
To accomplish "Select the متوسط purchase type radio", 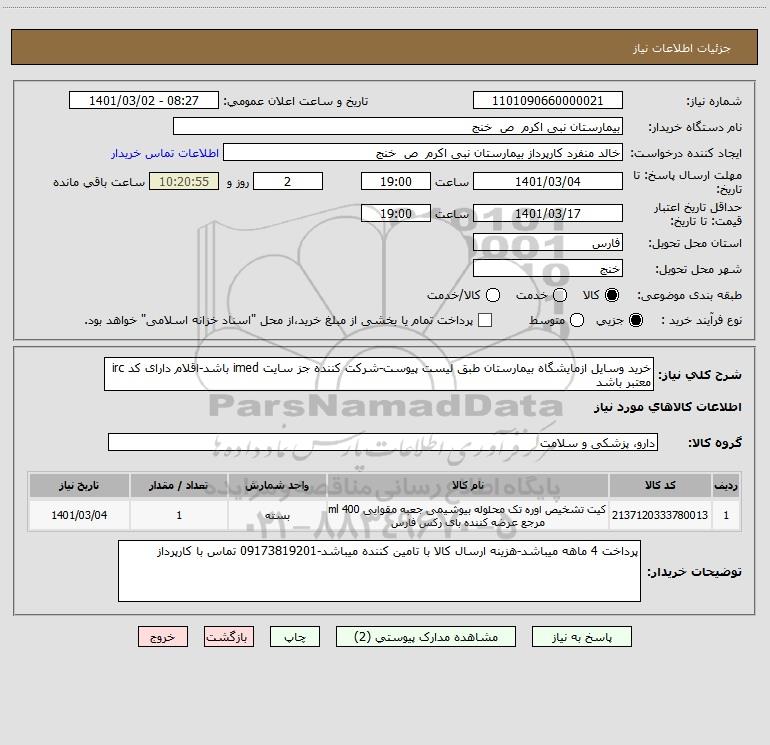I will click(x=577, y=320).
